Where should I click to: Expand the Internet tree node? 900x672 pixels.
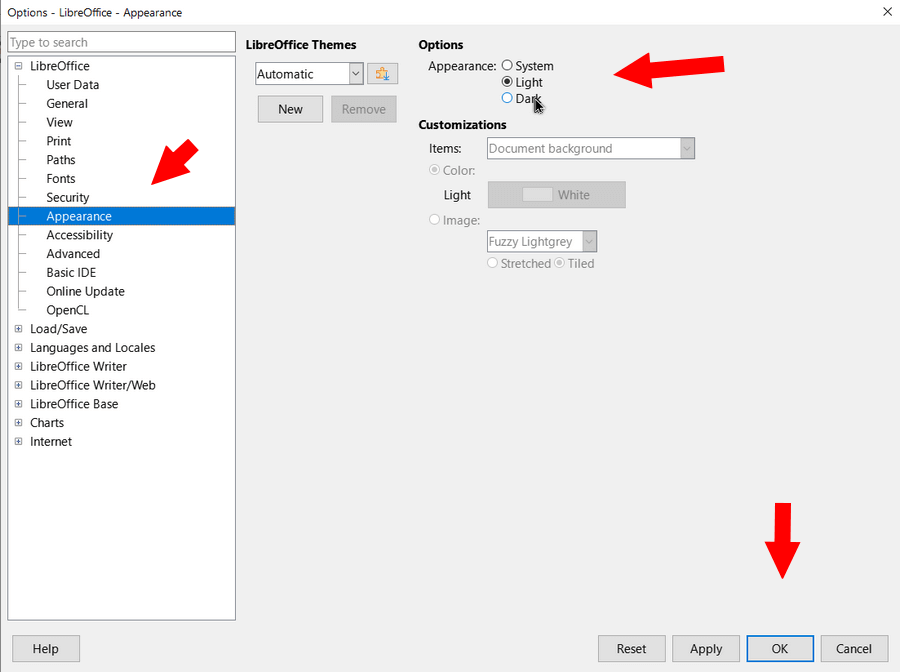click(x=18, y=441)
